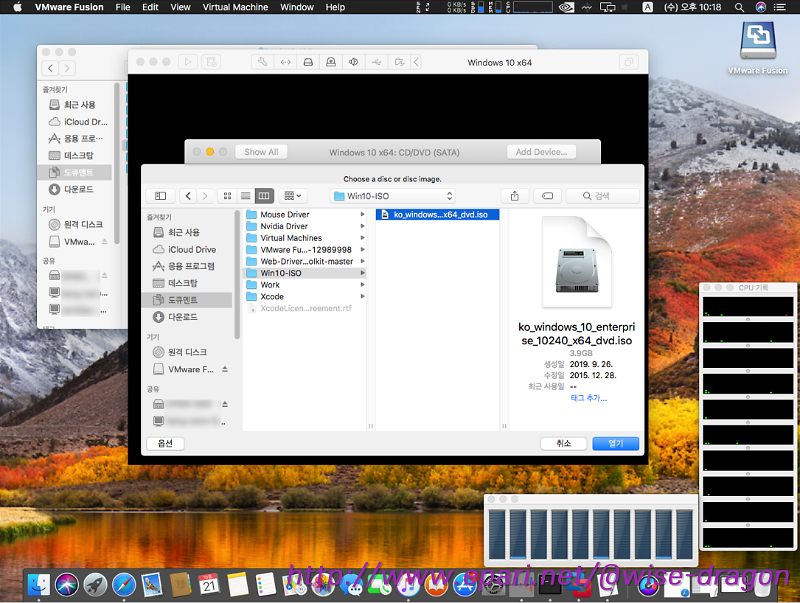Expand the Work folder arrow

[362, 285]
